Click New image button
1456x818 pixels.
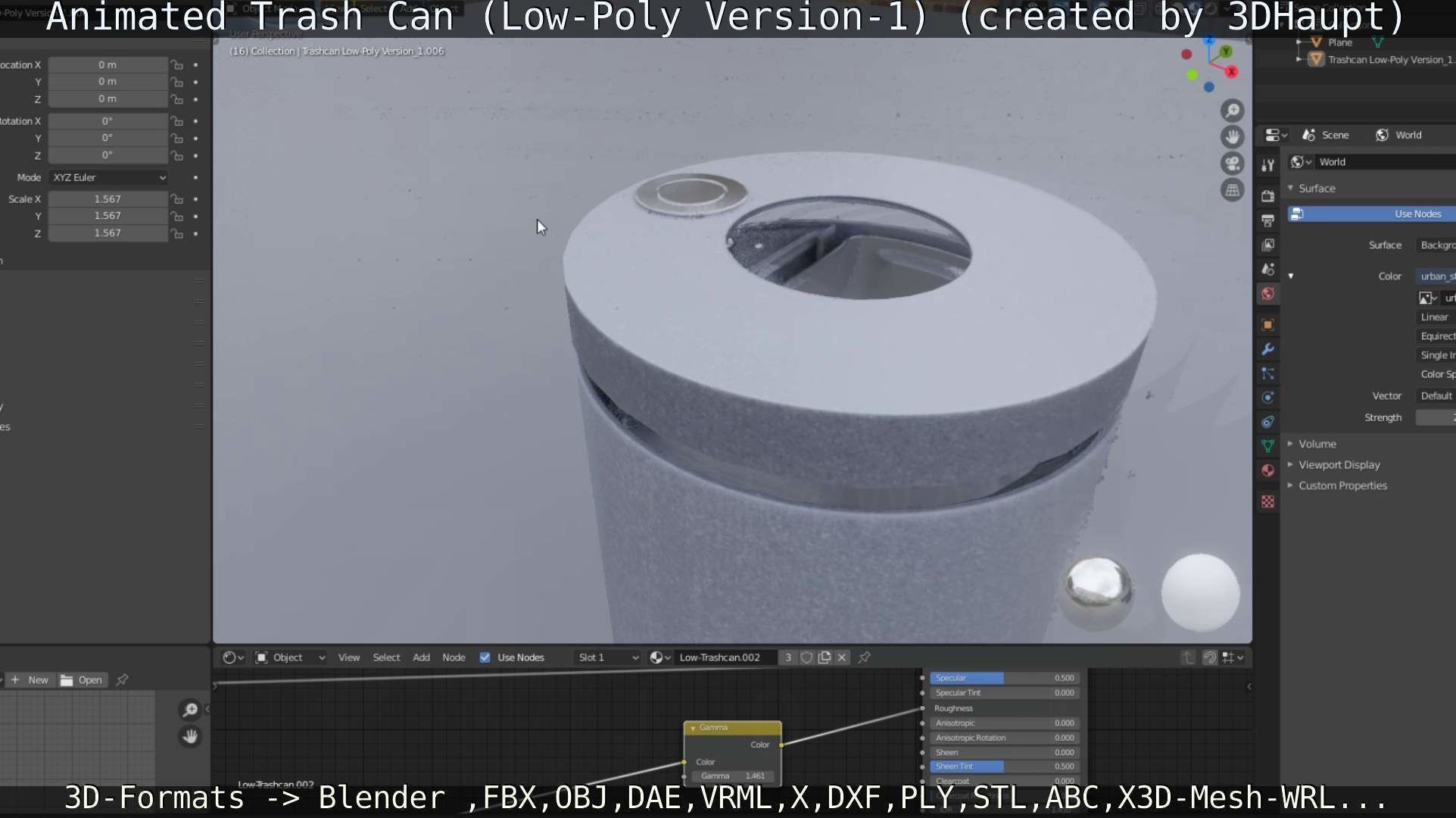click(30, 680)
